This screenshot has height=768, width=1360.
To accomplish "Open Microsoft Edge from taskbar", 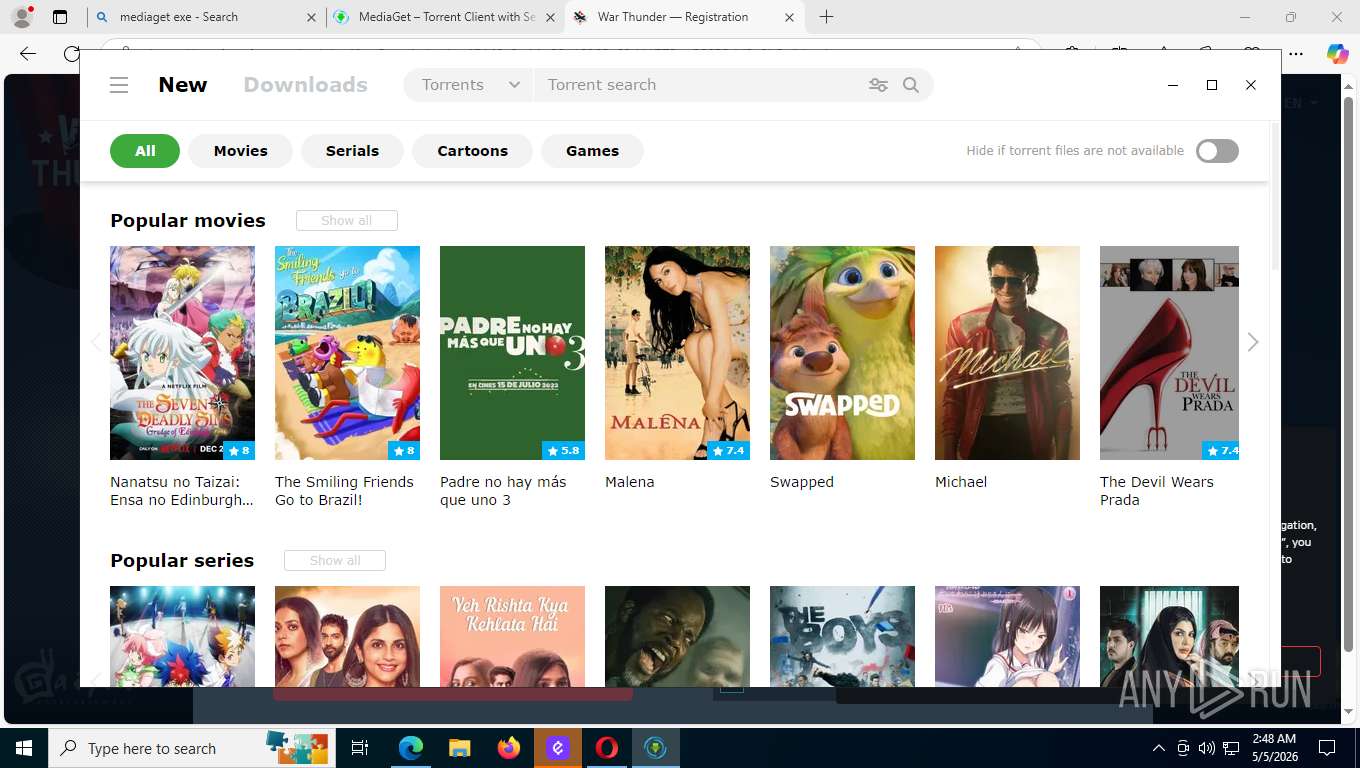I will pos(411,748).
